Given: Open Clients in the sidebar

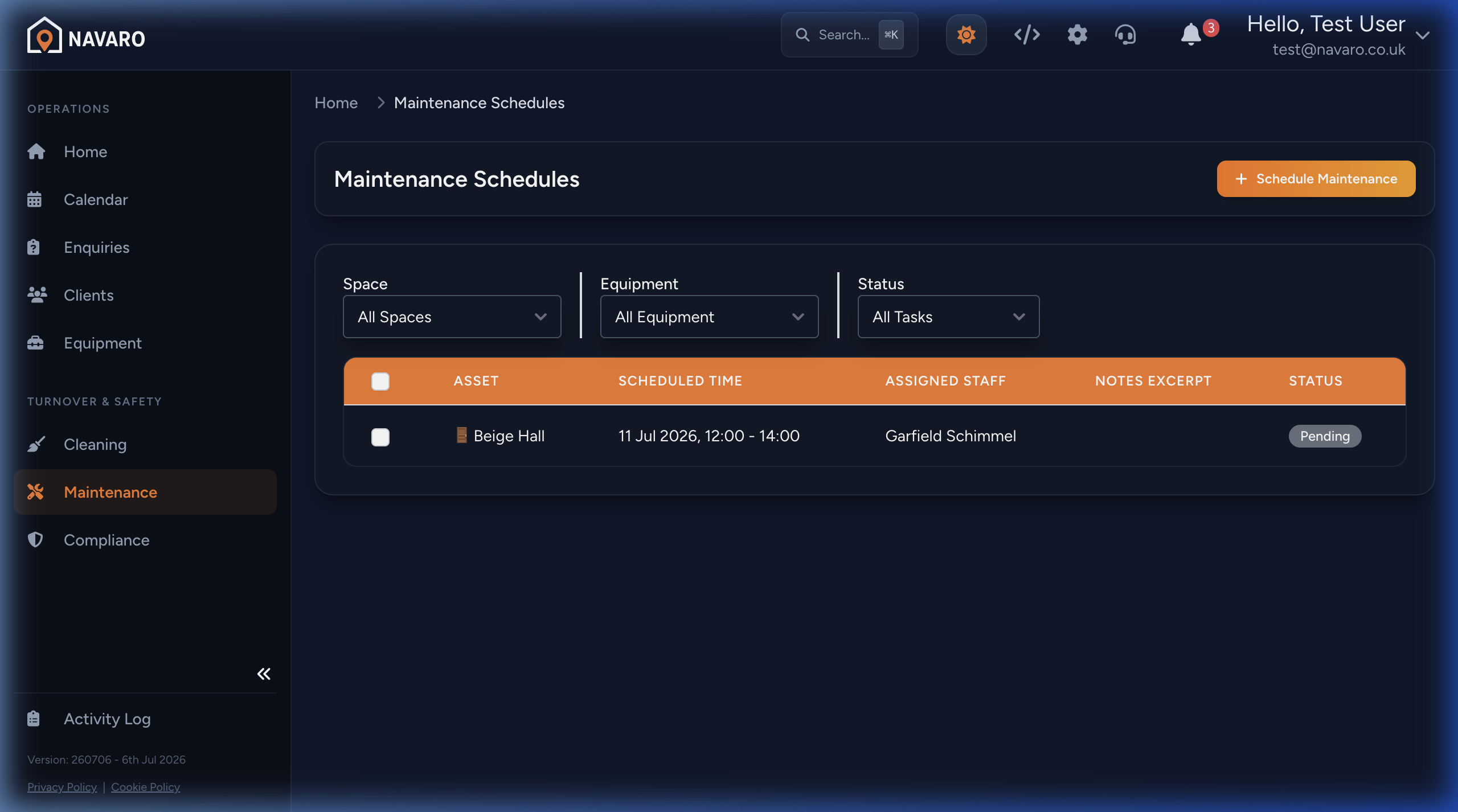Looking at the screenshot, I should point(145,295).
